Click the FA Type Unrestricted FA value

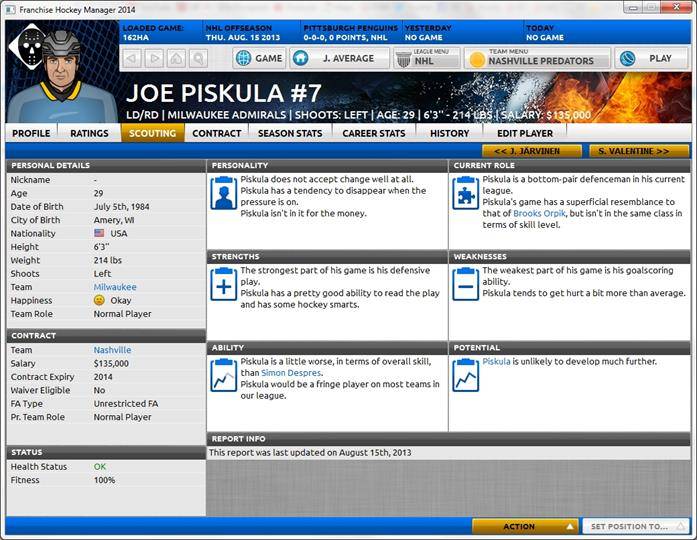point(126,404)
